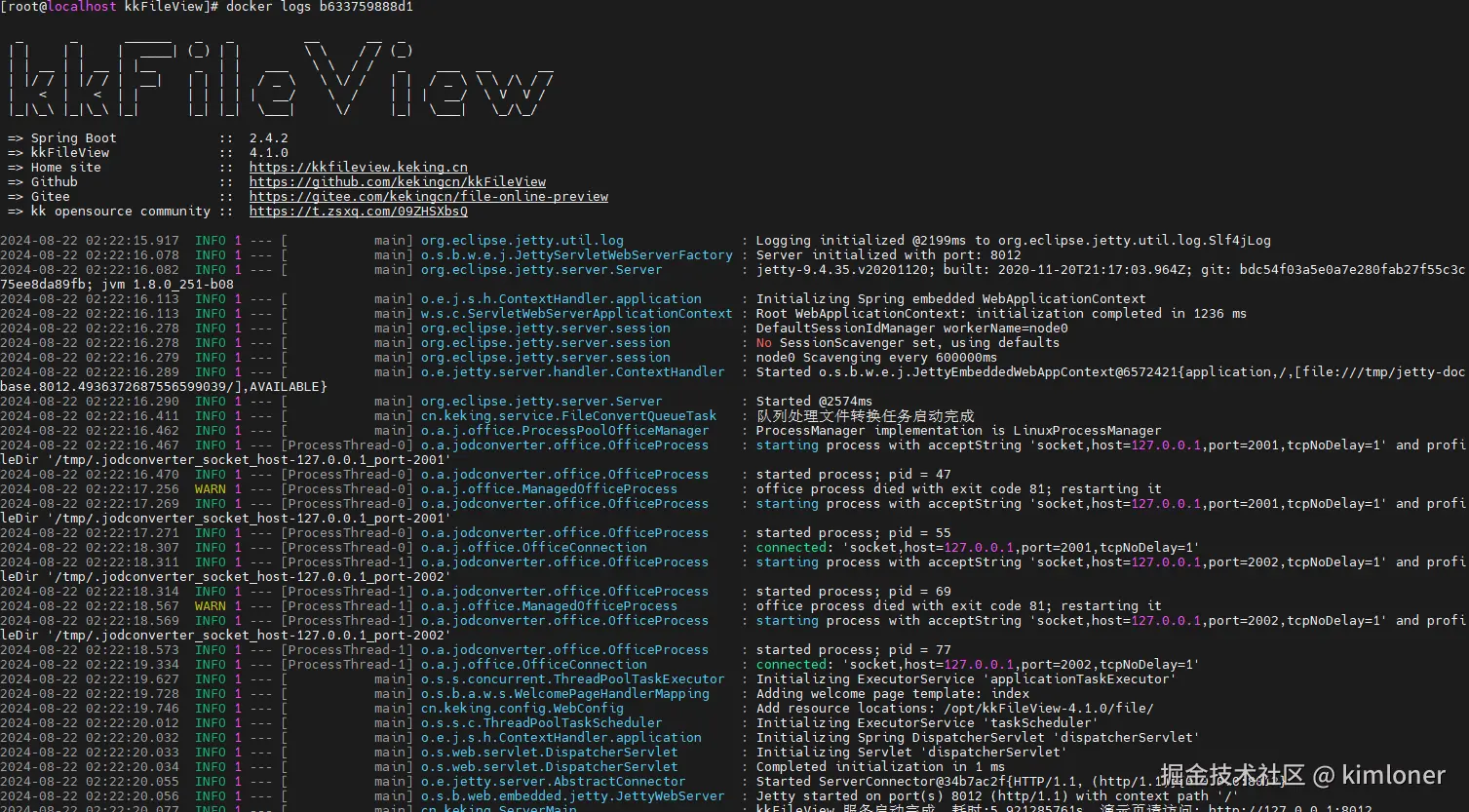Click the WARN level at 02:22:18.567
Viewport: 1469px width, 812px height.
pos(211,606)
